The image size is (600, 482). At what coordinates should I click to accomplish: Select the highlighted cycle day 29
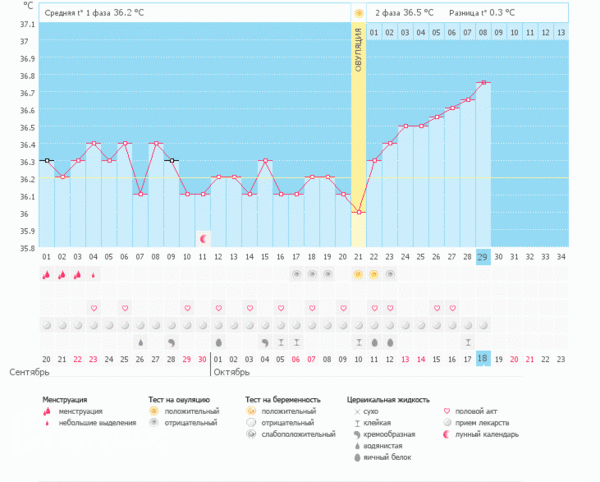click(x=483, y=257)
